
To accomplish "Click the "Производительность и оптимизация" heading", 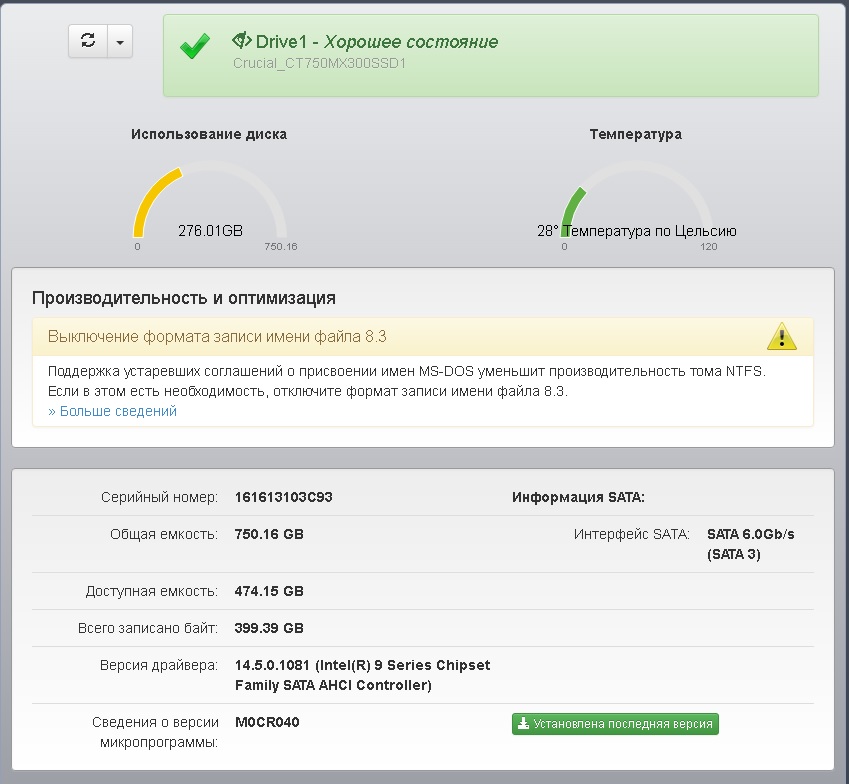I will click(184, 298).
